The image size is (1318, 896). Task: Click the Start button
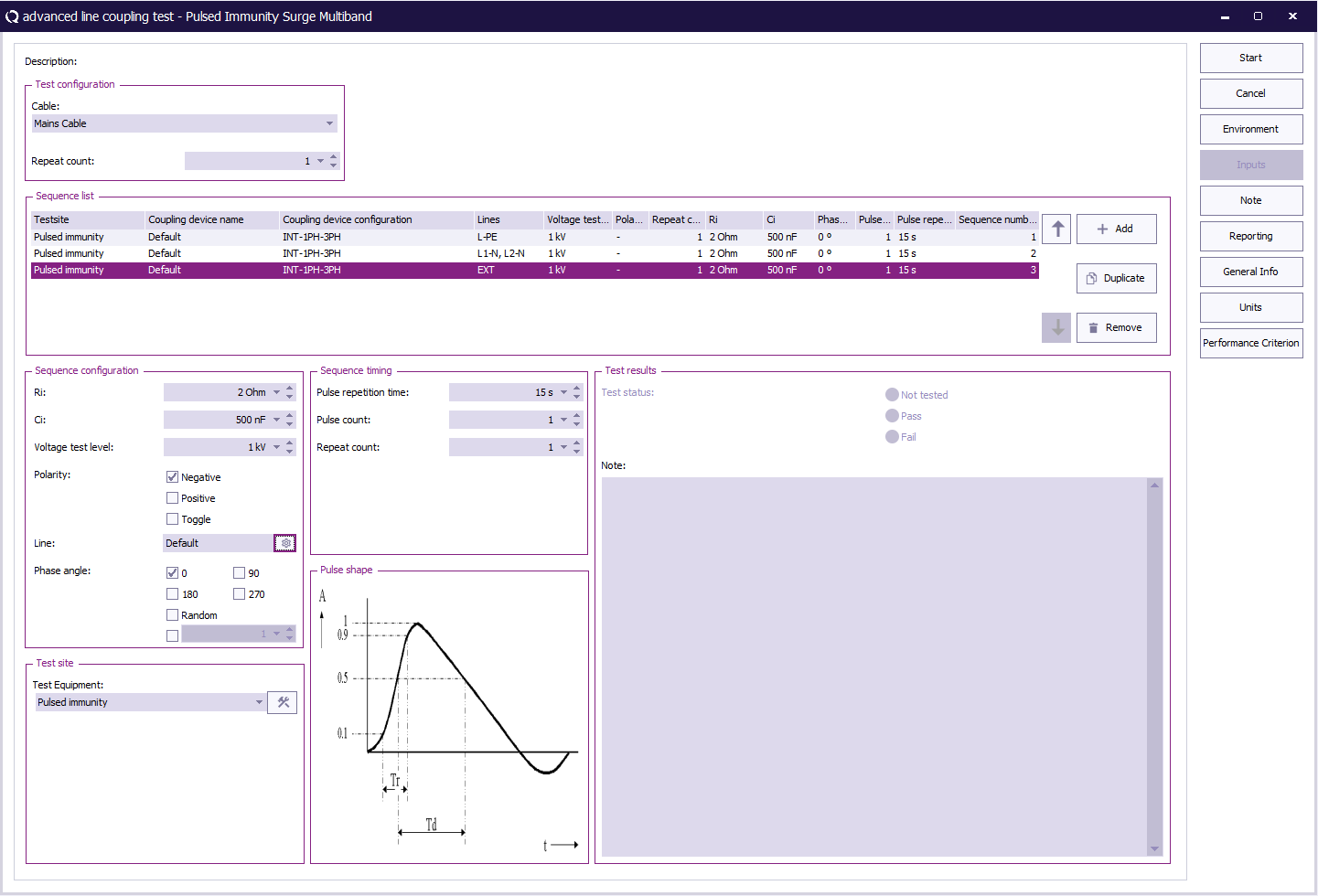pyautogui.click(x=1250, y=58)
